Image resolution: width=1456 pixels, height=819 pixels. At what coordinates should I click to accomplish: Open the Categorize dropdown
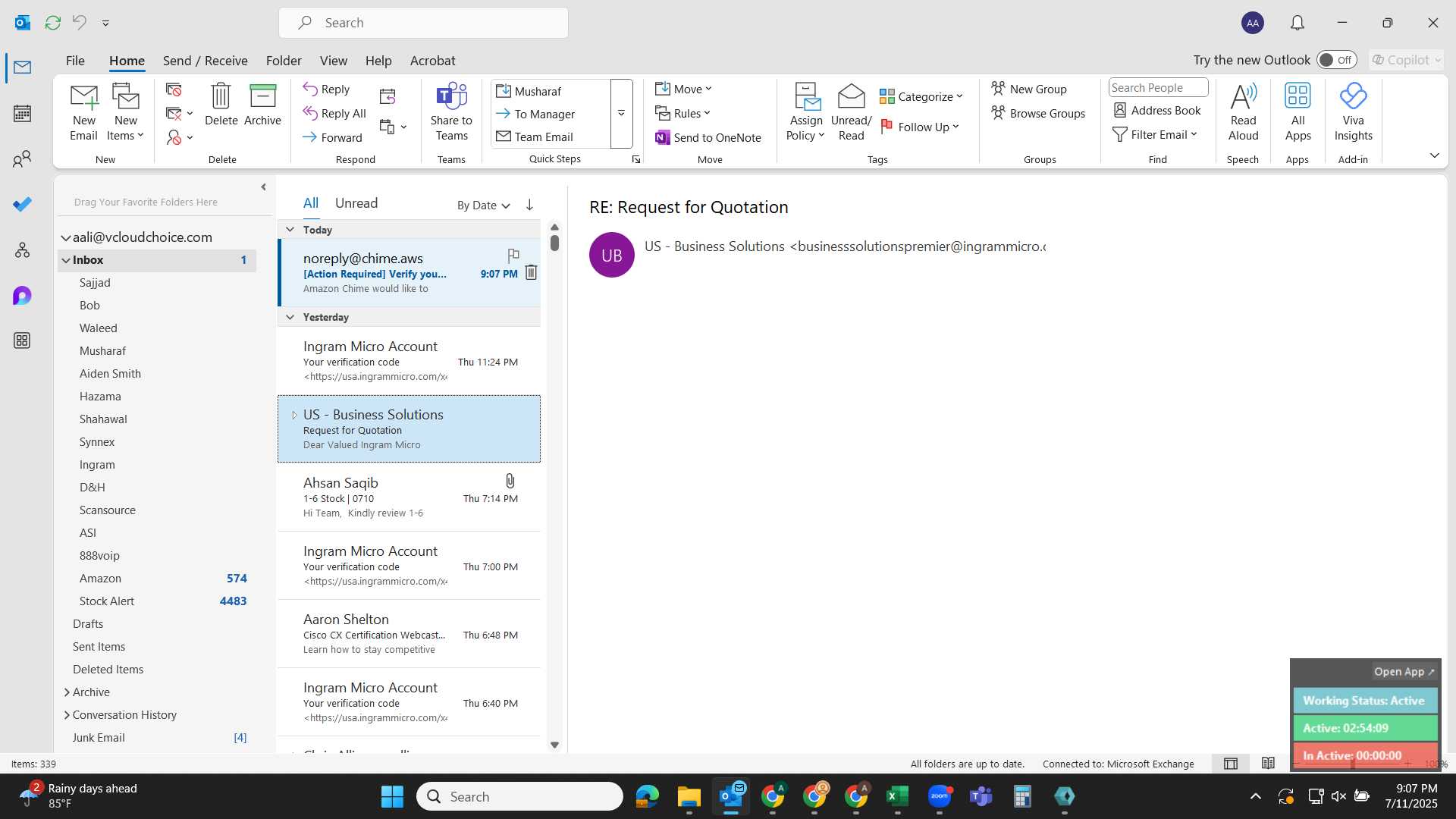click(x=921, y=96)
